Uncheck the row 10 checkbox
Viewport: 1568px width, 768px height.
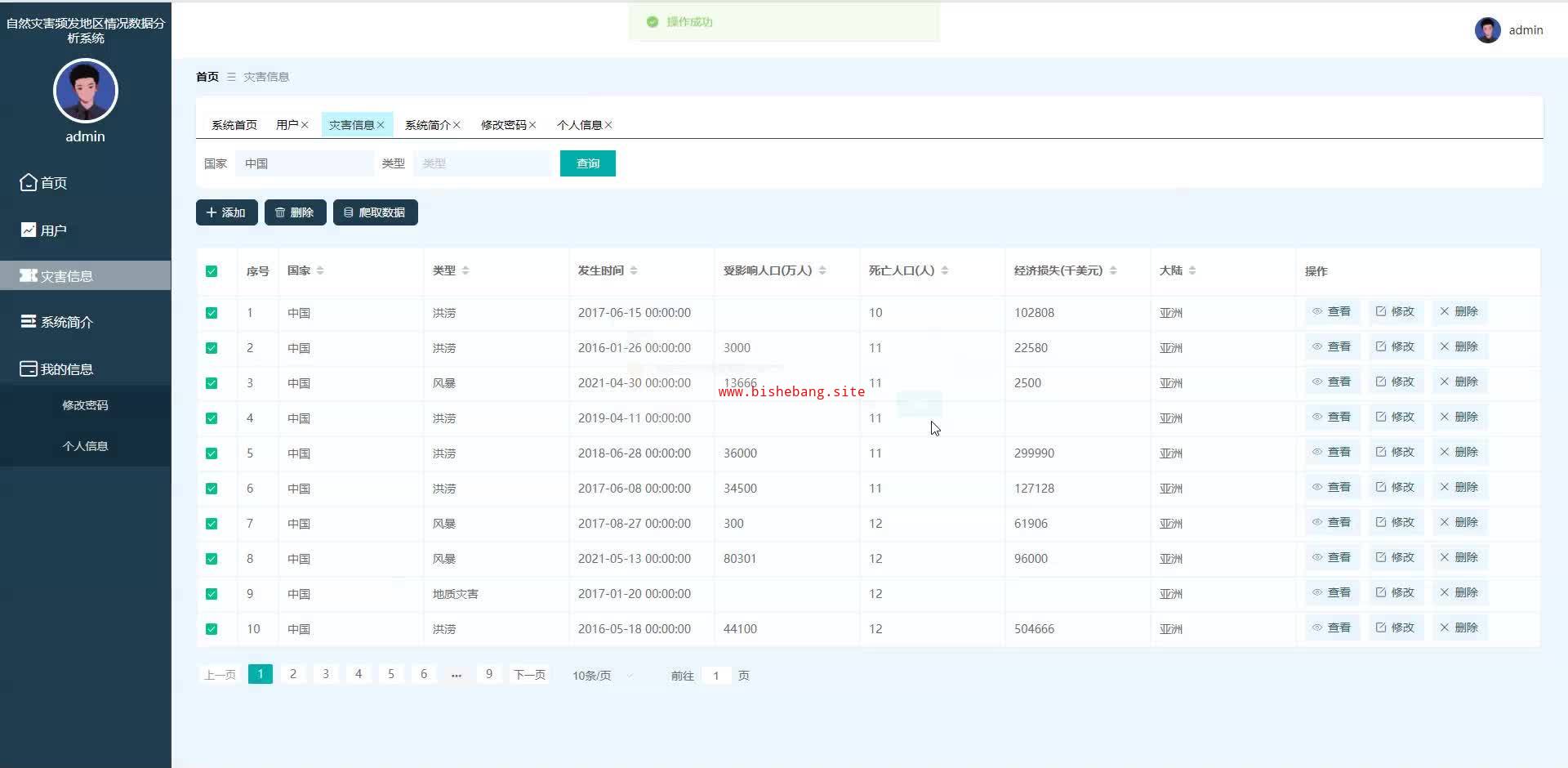tap(212, 629)
